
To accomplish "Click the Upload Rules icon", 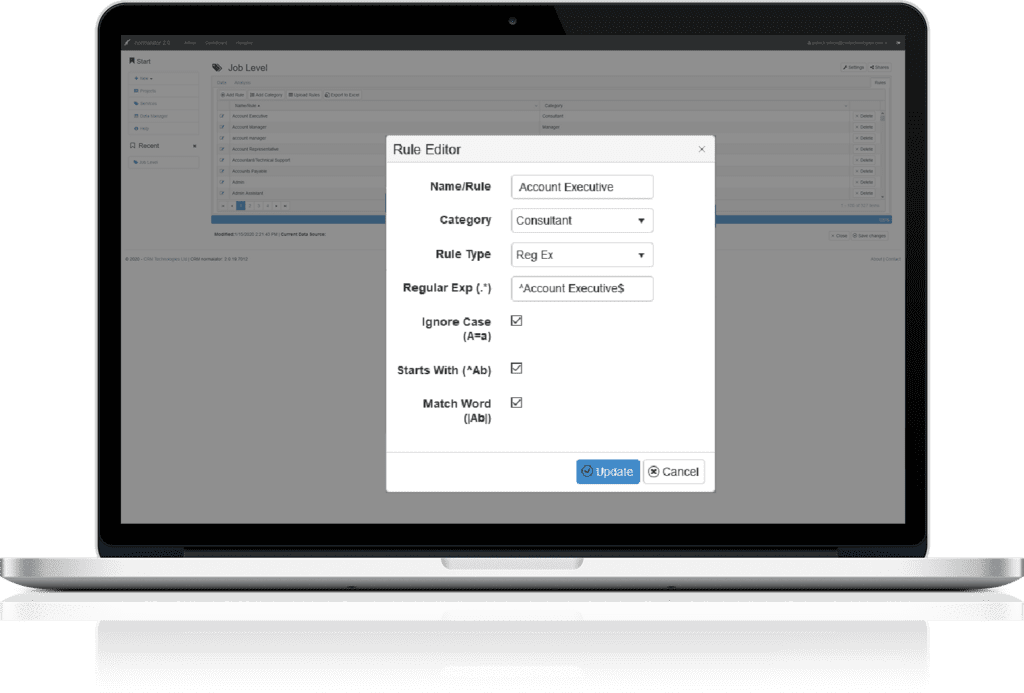I will [x=304, y=95].
